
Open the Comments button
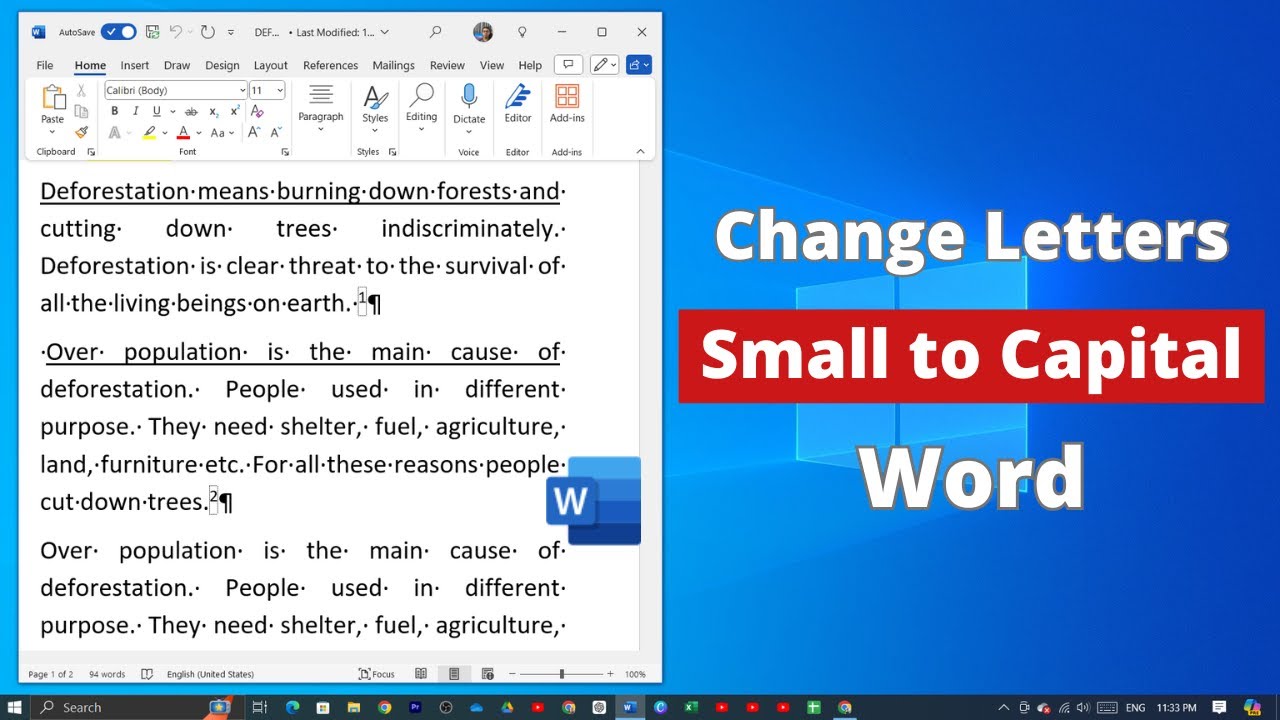pyautogui.click(x=568, y=65)
